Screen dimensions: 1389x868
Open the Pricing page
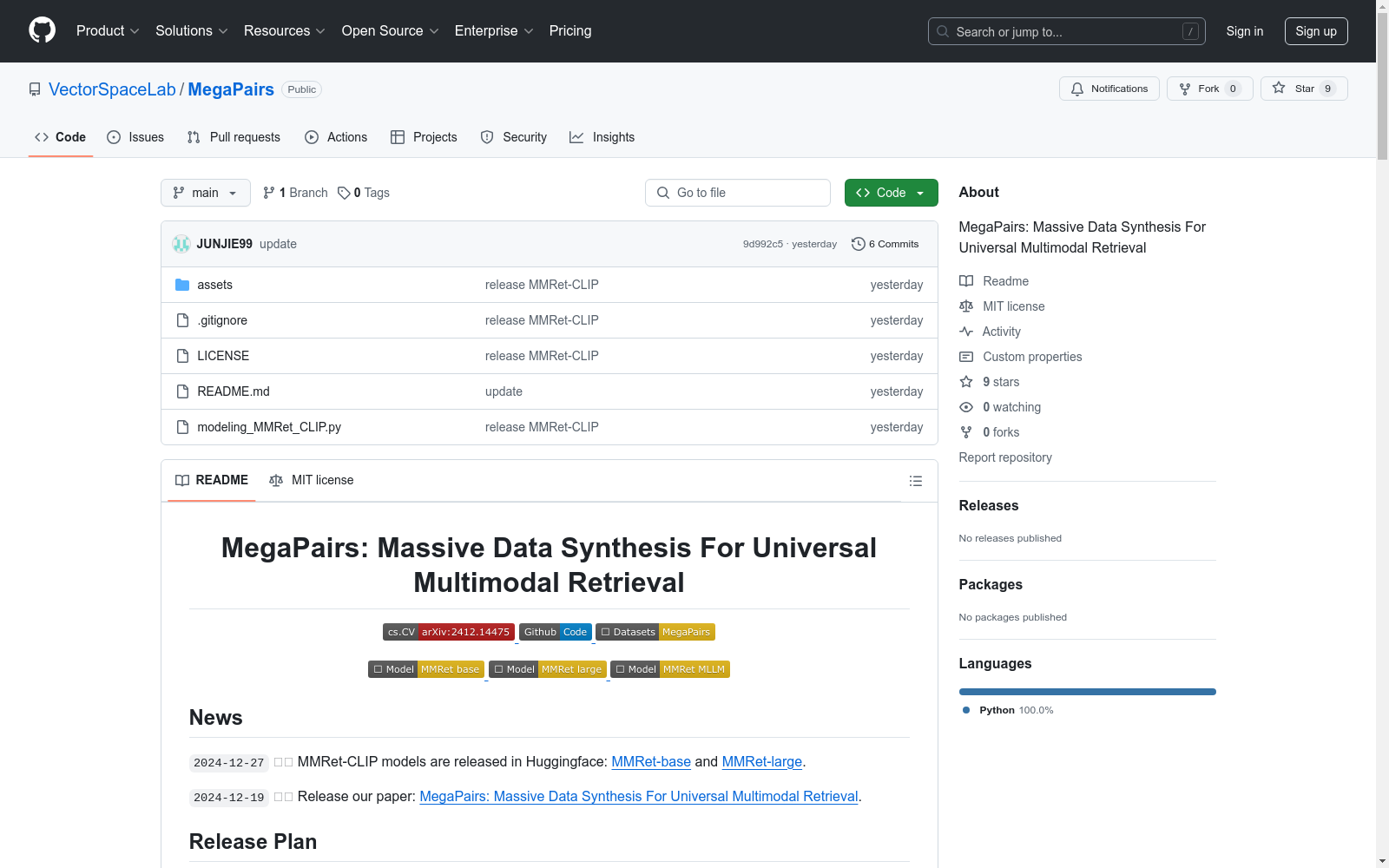tap(570, 31)
